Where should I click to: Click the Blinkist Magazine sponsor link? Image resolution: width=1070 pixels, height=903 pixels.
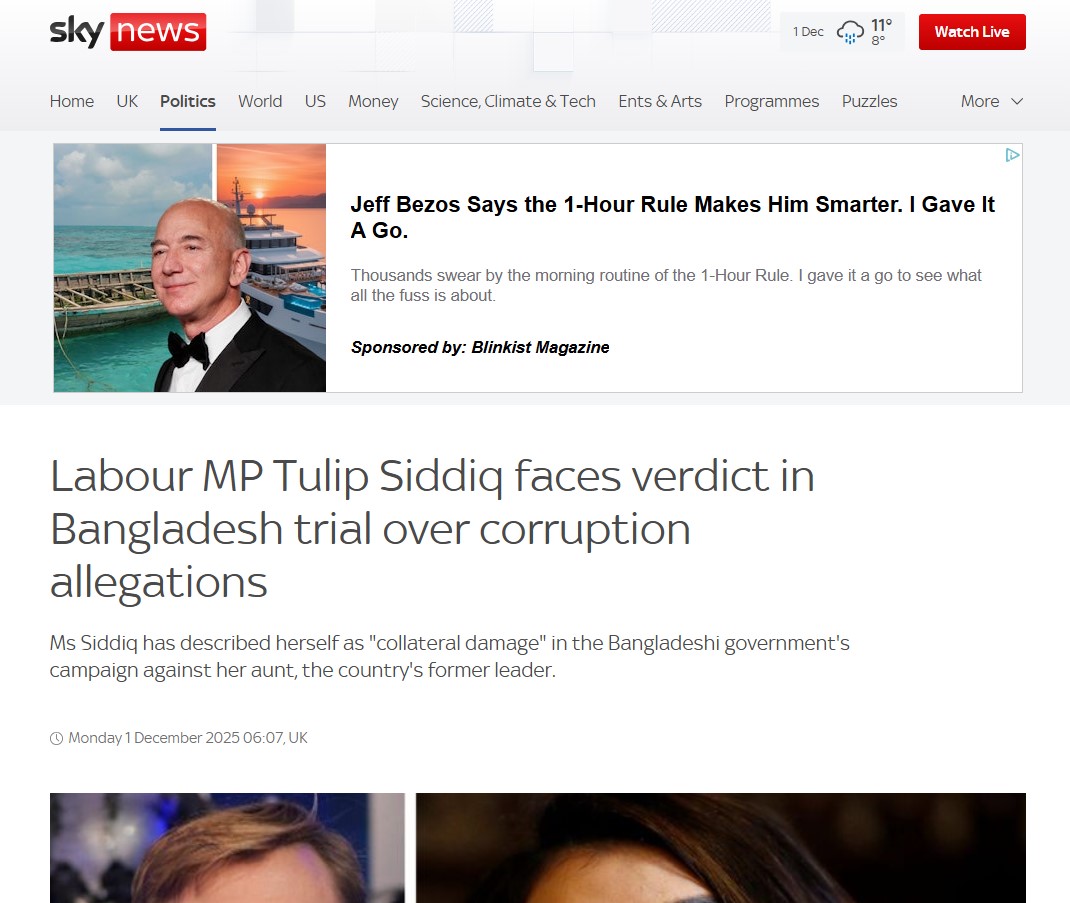[540, 347]
